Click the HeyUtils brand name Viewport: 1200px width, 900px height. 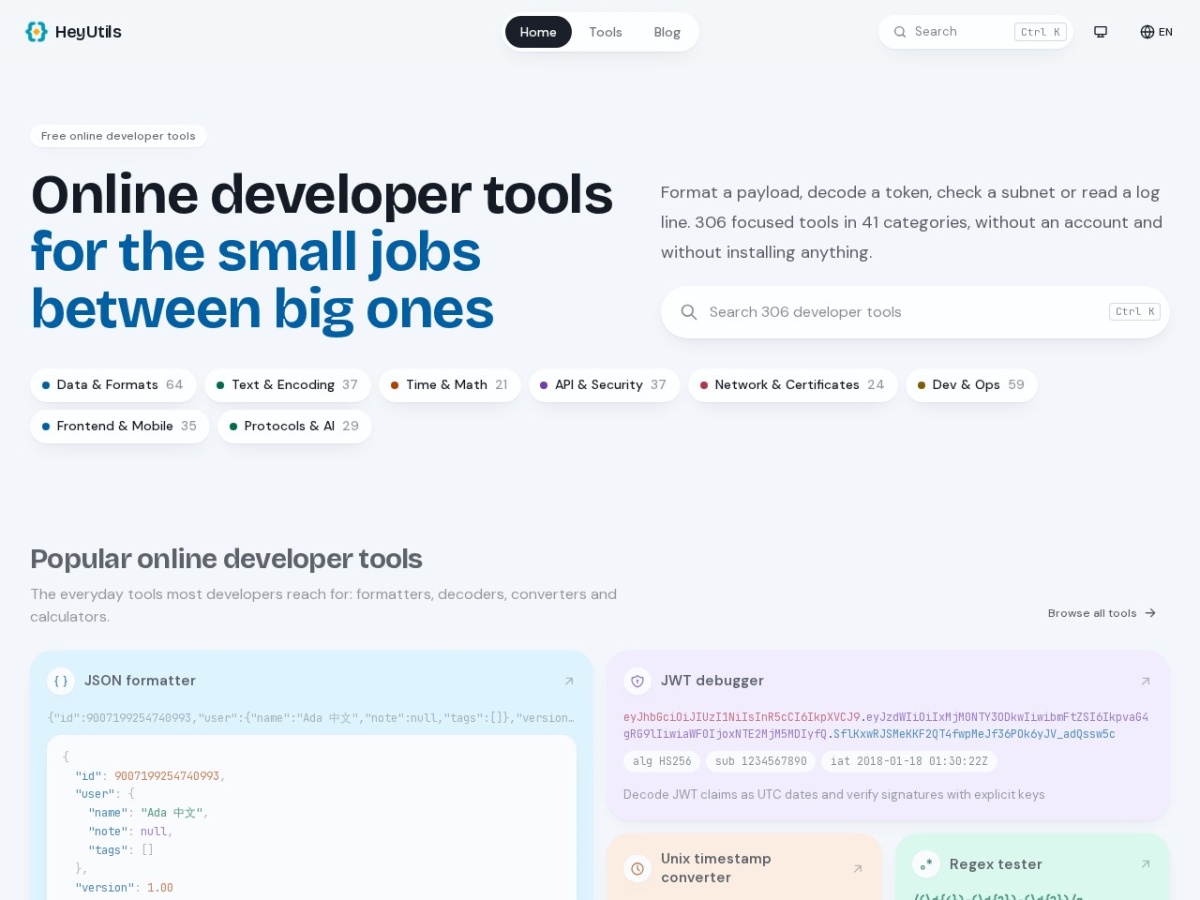(x=88, y=32)
